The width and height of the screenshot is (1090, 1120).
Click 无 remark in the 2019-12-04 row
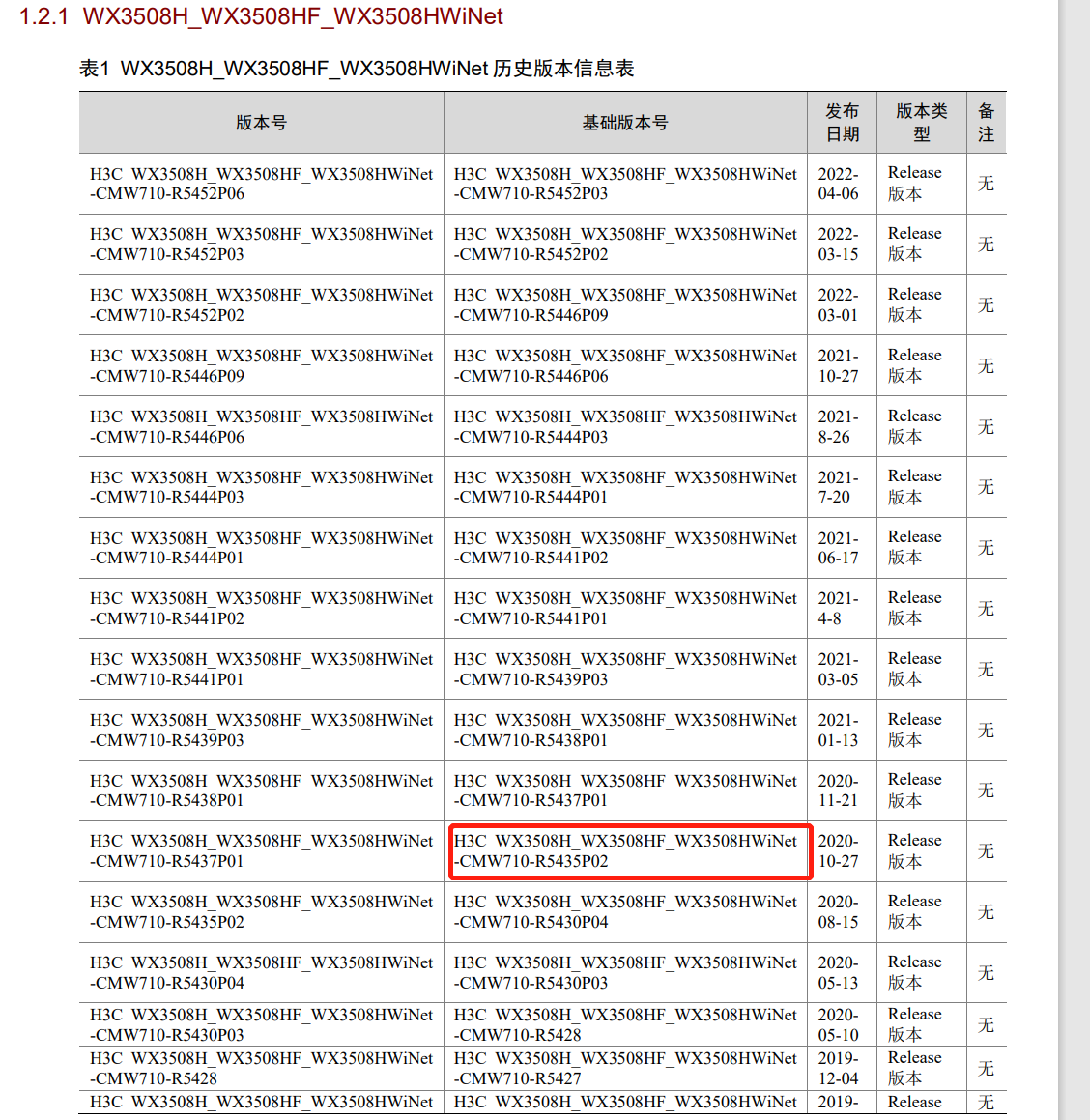click(987, 1069)
